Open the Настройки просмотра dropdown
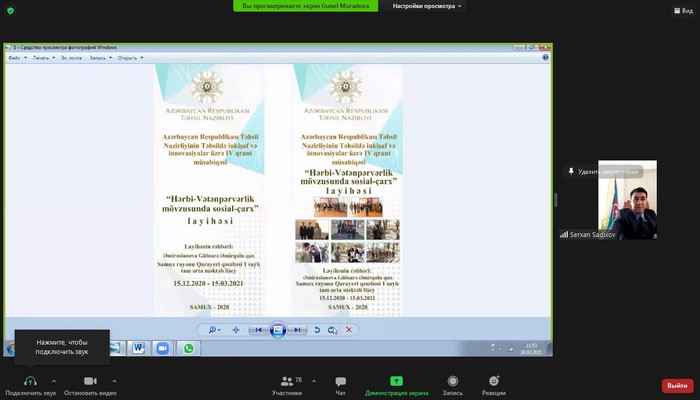Viewport: 700px width, 400px height. [428, 6]
